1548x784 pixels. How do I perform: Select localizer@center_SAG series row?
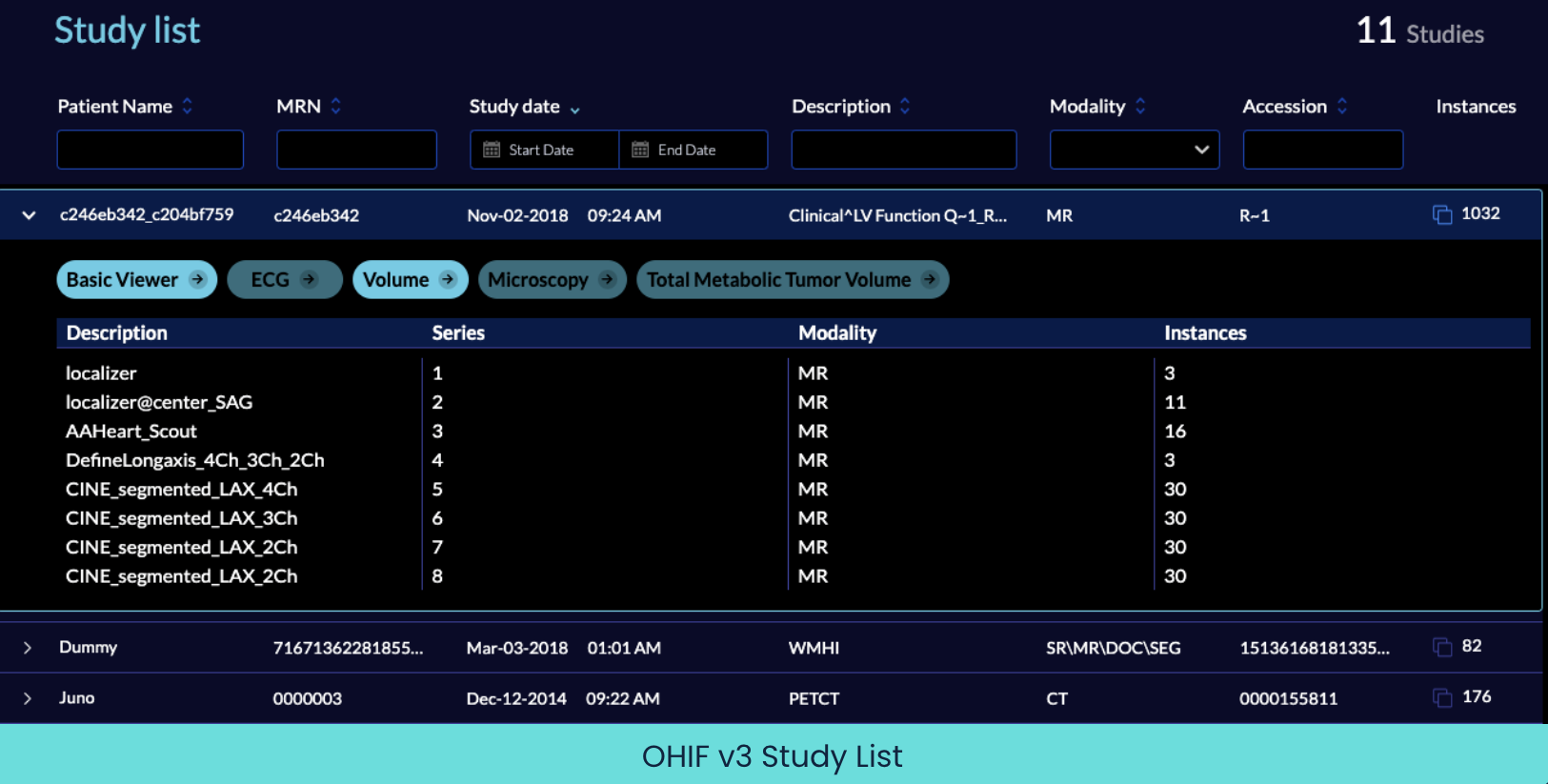point(794,402)
